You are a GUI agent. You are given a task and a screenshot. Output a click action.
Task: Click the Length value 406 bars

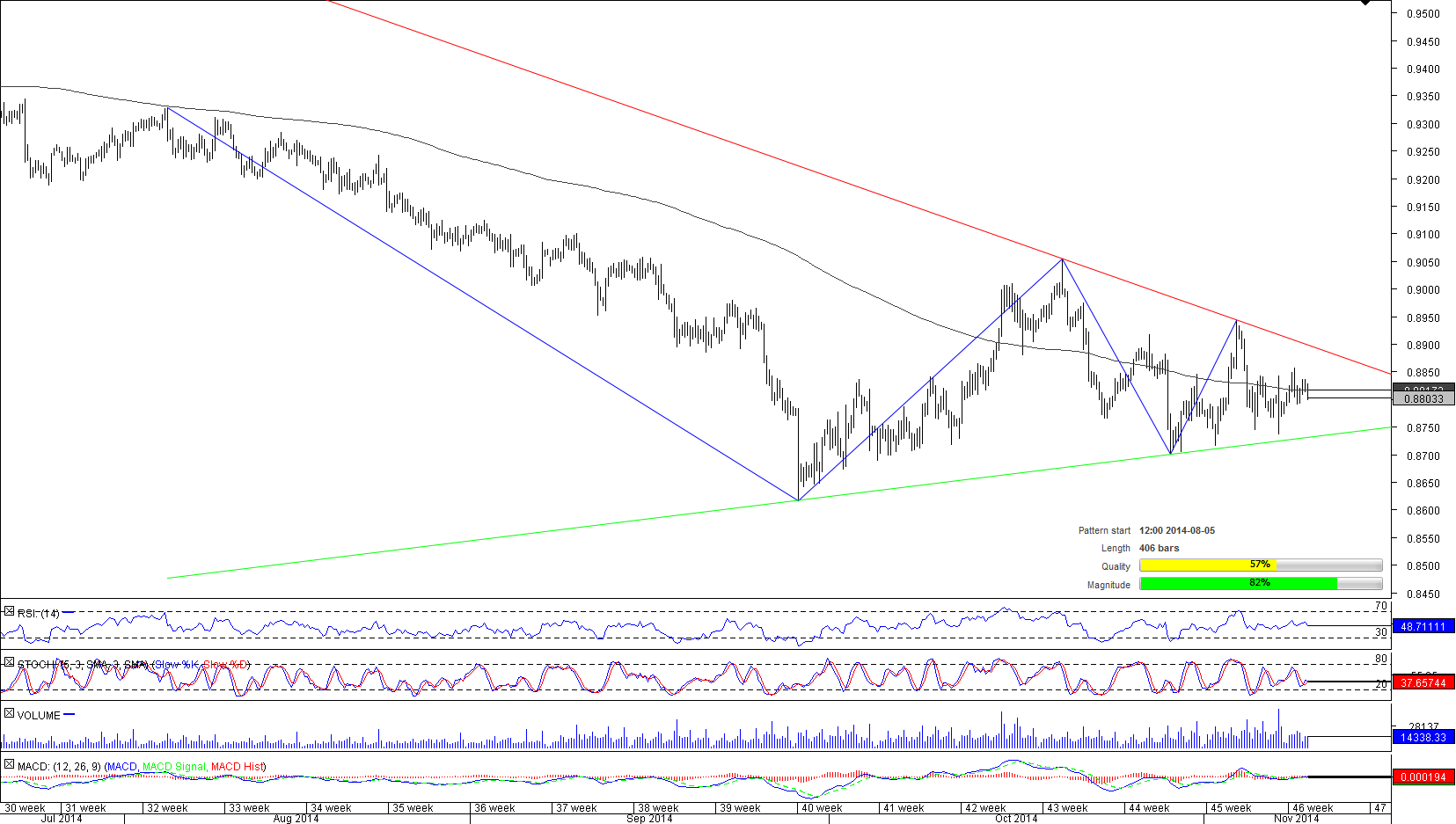1160,548
